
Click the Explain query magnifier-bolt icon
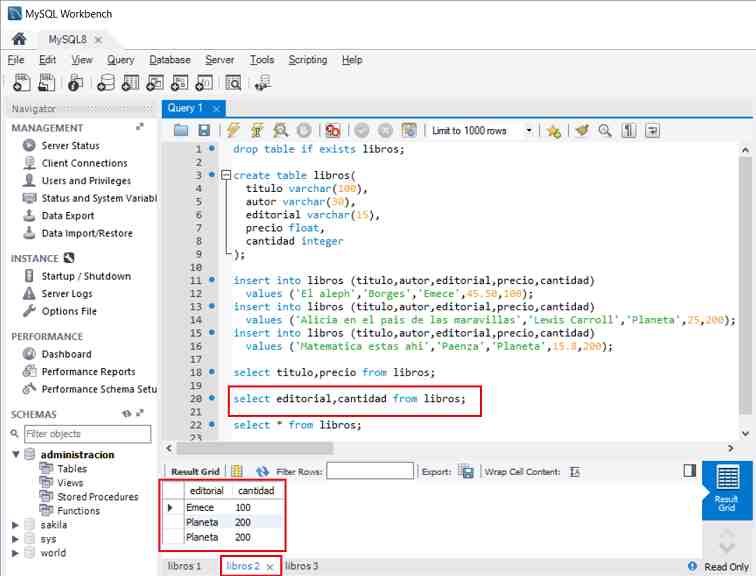(x=281, y=131)
